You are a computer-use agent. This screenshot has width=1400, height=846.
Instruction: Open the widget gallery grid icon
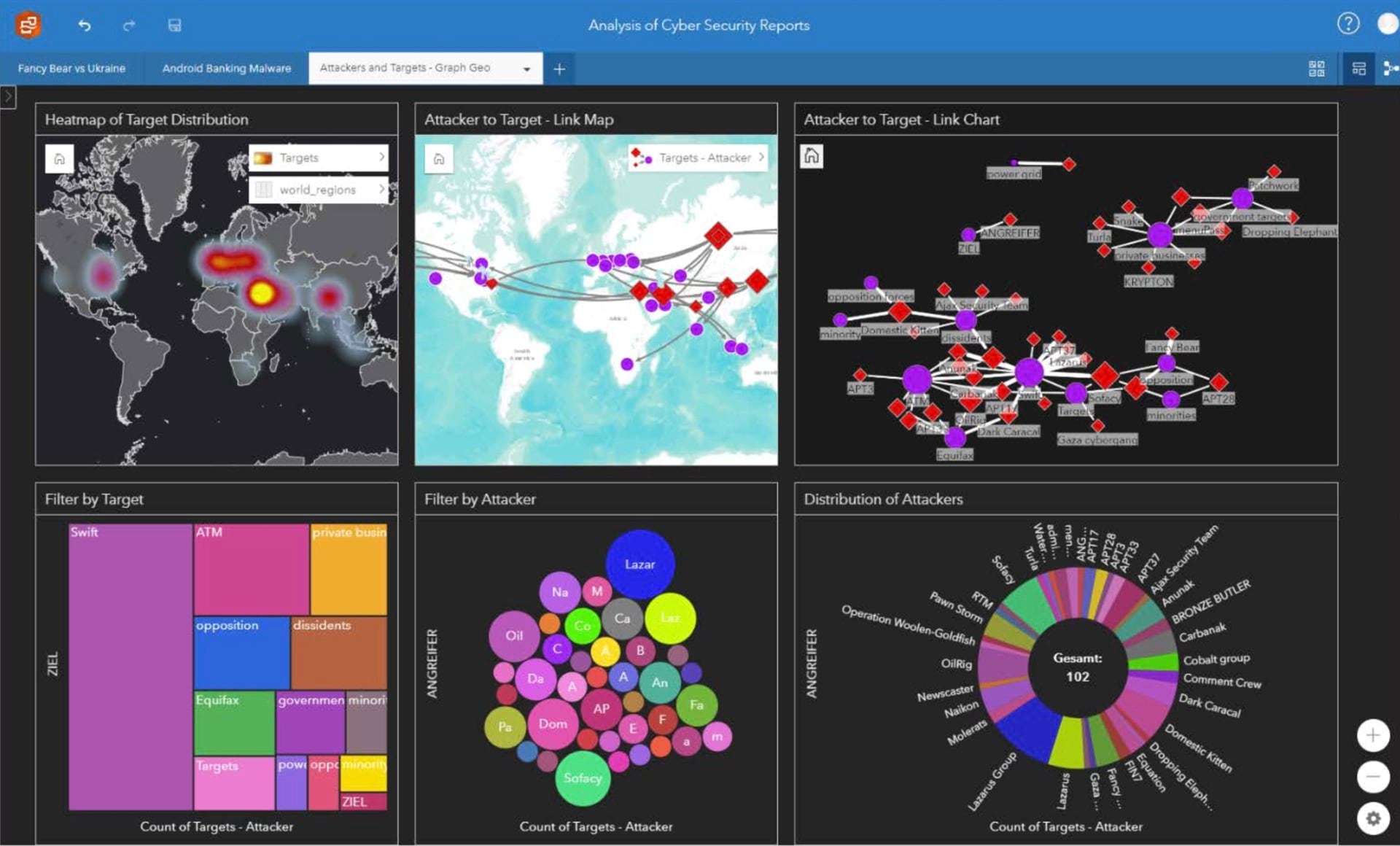1316,69
